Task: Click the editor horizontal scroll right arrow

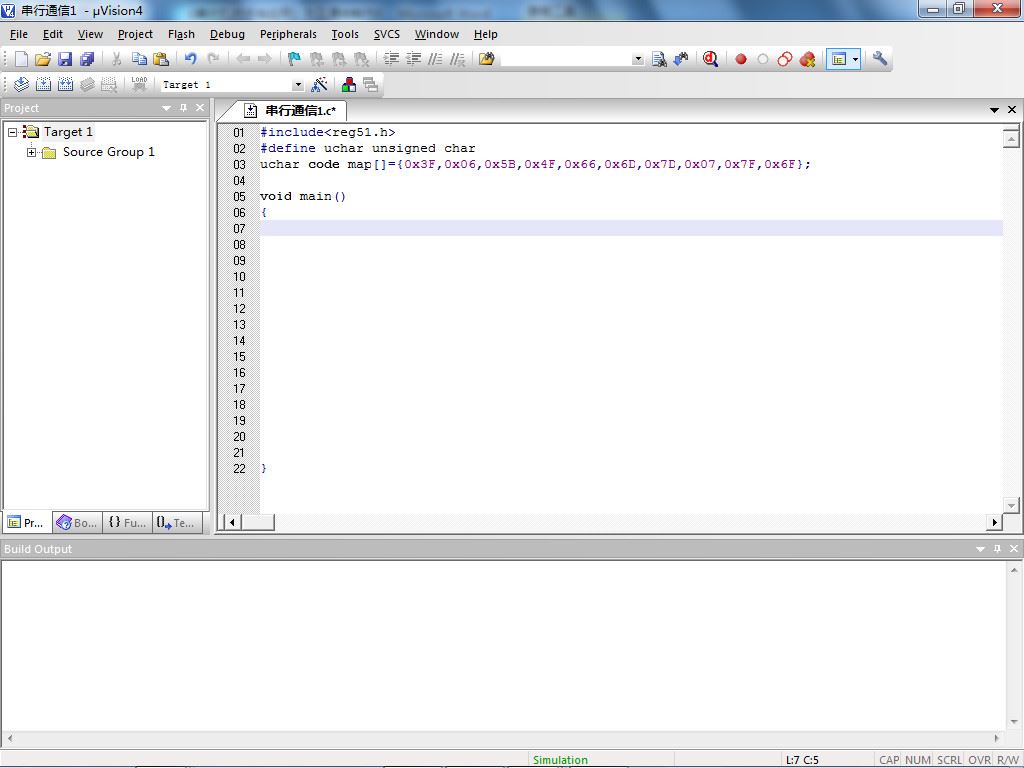Action: pyautogui.click(x=994, y=522)
